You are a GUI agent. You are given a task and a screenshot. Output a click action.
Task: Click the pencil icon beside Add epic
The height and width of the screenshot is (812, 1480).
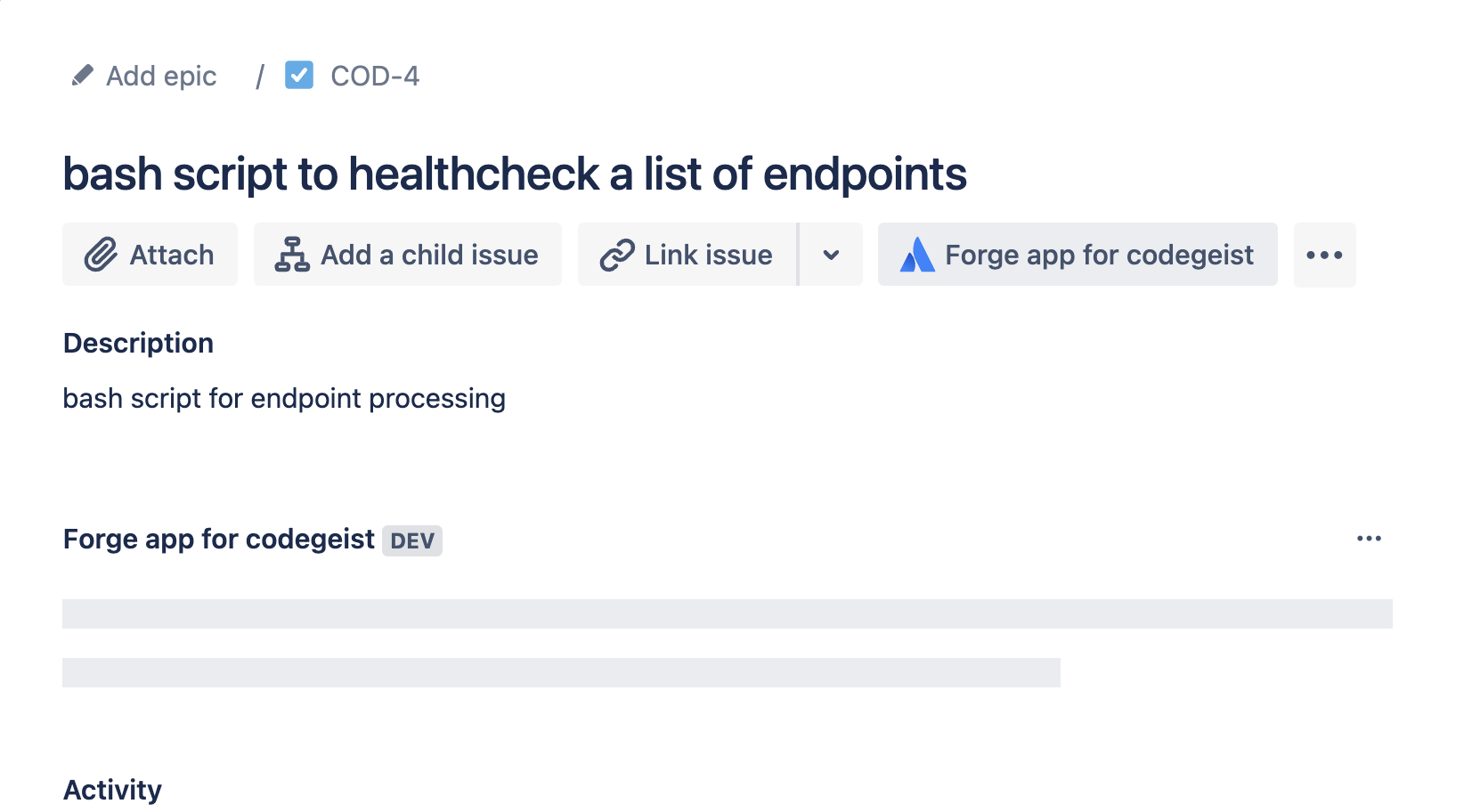click(82, 76)
